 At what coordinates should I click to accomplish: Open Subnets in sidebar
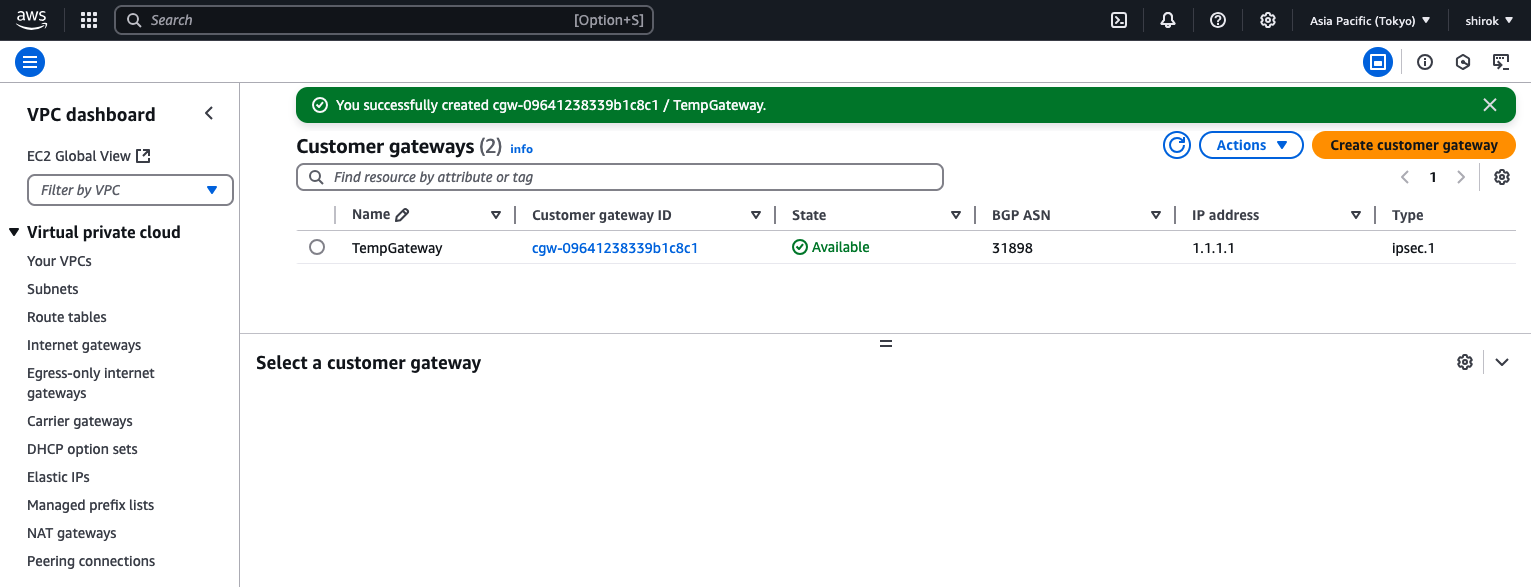(x=53, y=289)
